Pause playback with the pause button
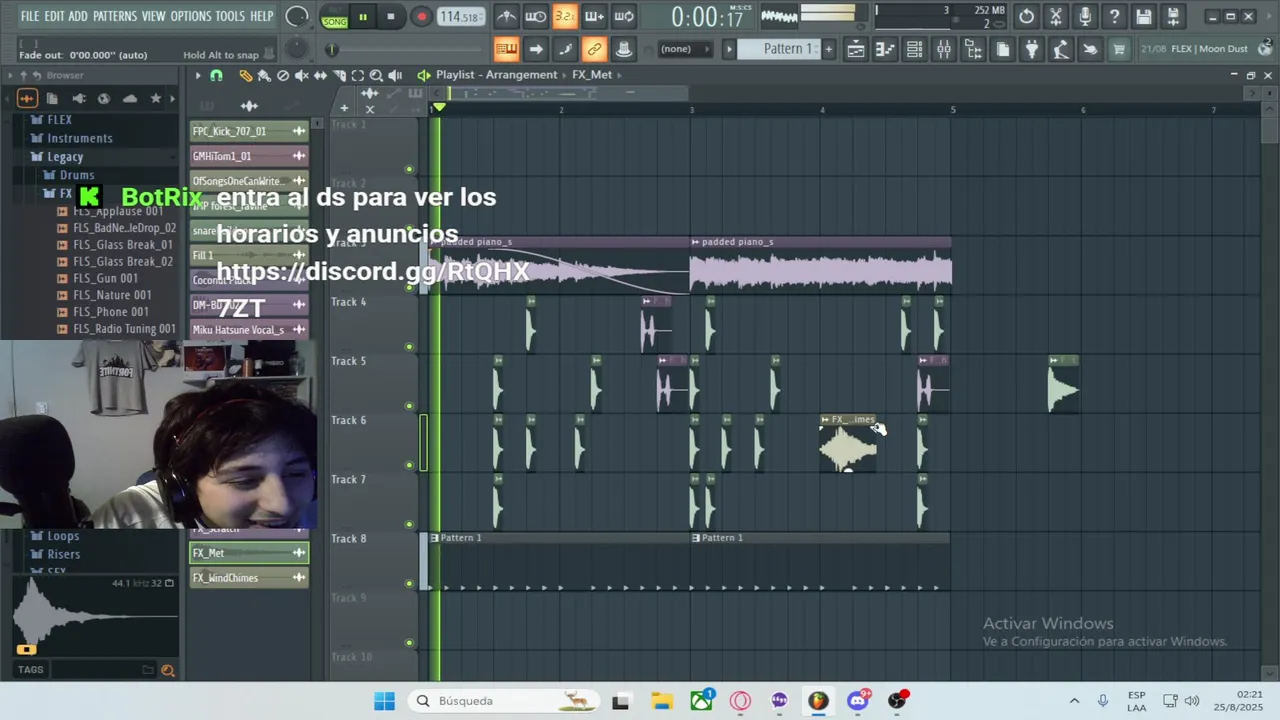 click(363, 17)
